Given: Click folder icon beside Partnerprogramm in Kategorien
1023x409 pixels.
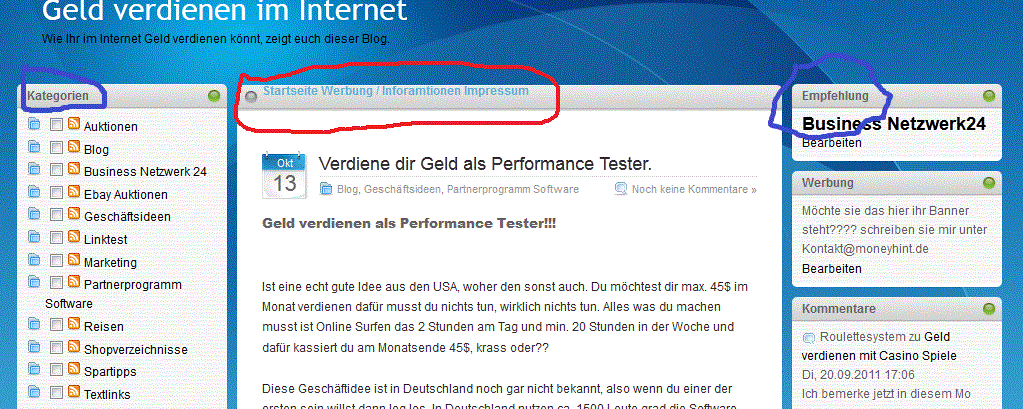Looking at the screenshot, I should (x=34, y=282).
